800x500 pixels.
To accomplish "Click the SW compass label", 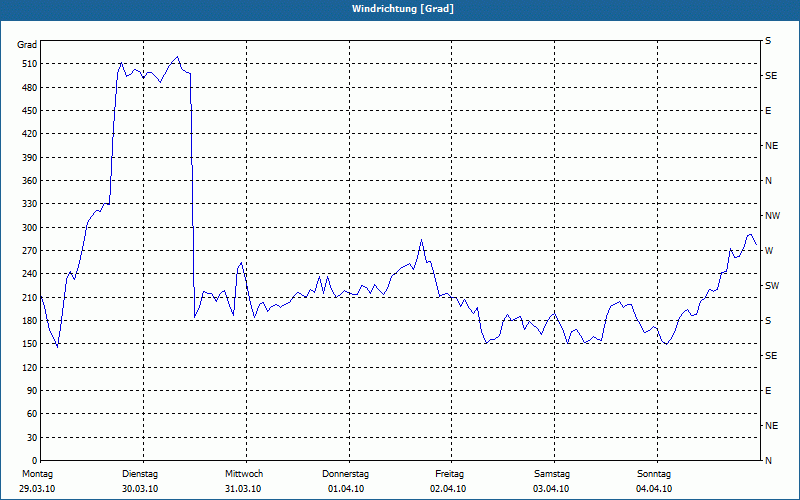I will (x=772, y=286).
